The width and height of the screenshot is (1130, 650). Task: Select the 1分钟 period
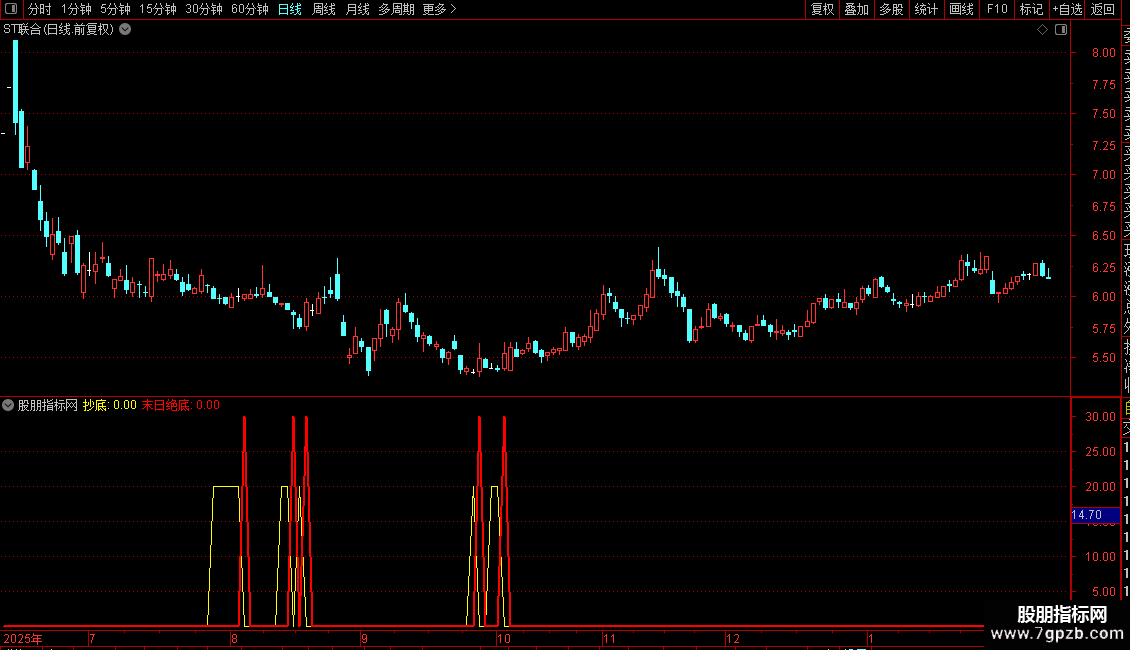pyautogui.click(x=76, y=9)
